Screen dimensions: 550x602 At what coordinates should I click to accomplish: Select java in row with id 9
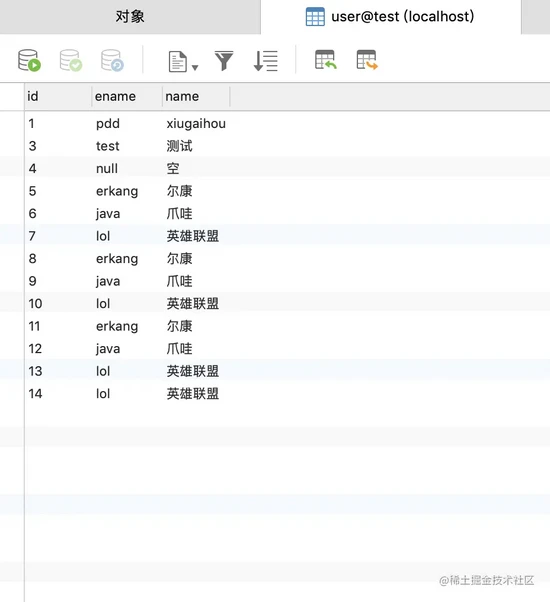[x=108, y=281]
